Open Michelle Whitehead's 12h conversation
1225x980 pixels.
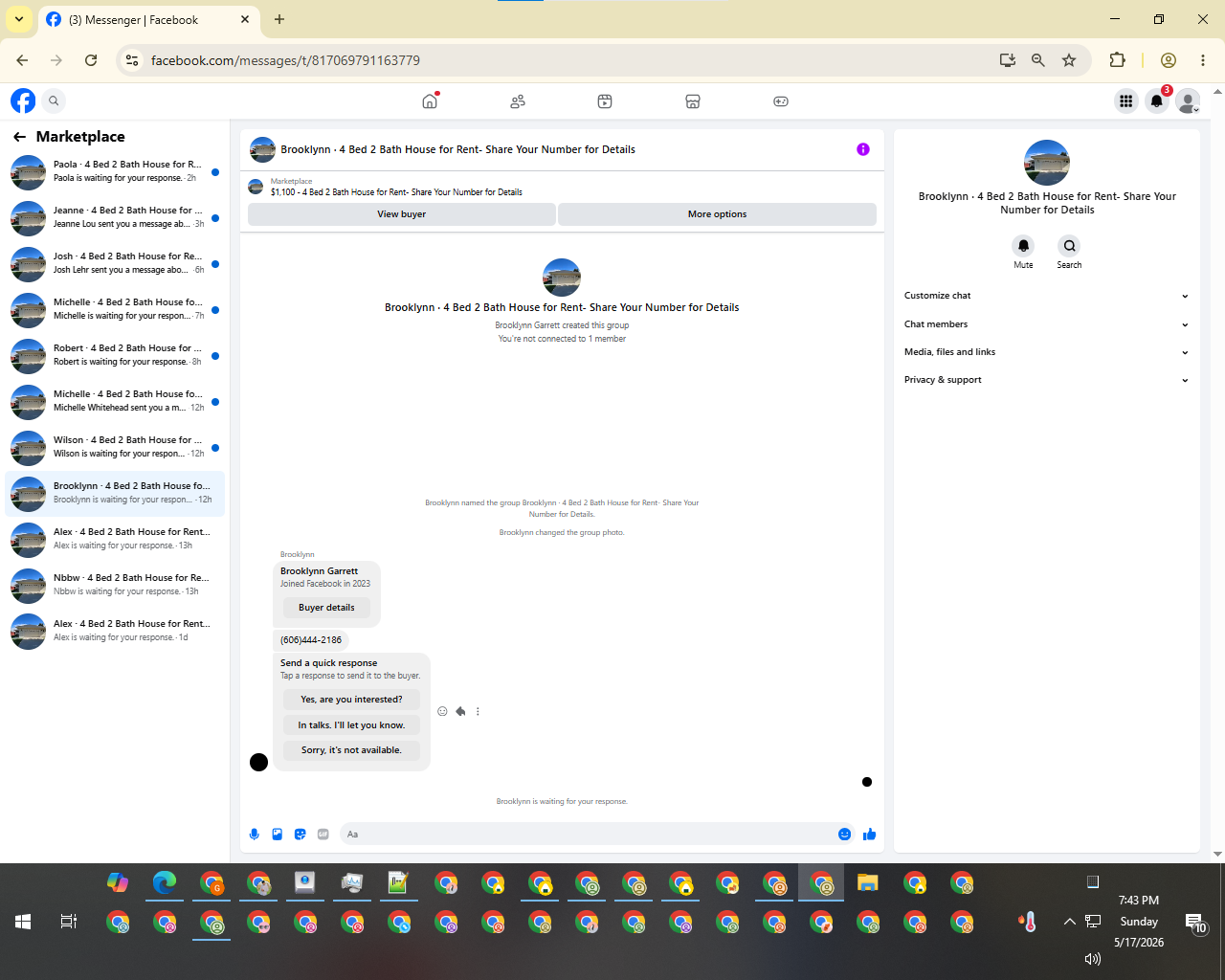point(115,402)
